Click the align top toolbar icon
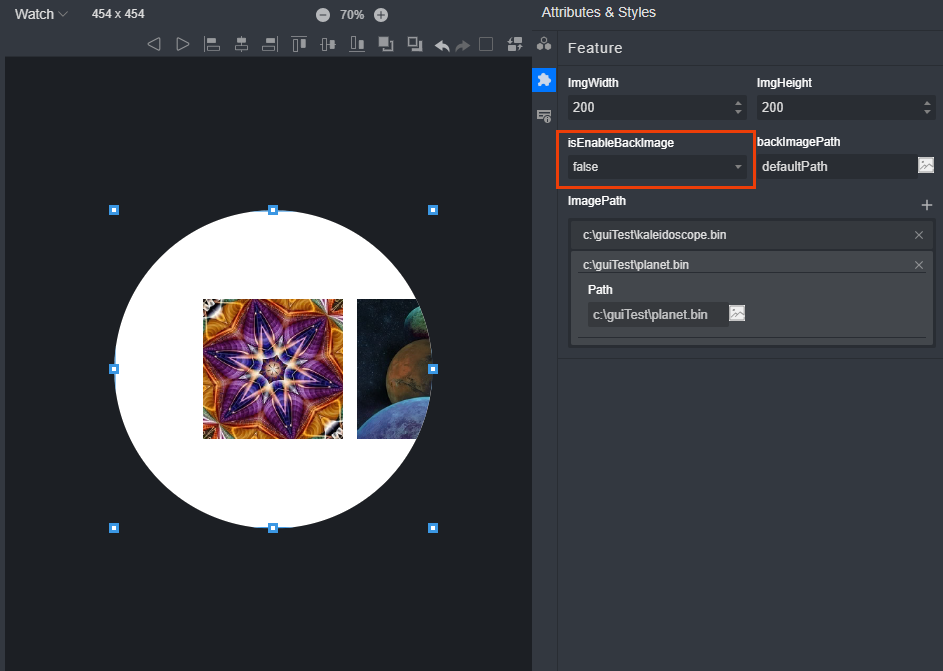This screenshot has height=671, width=943. click(x=299, y=44)
